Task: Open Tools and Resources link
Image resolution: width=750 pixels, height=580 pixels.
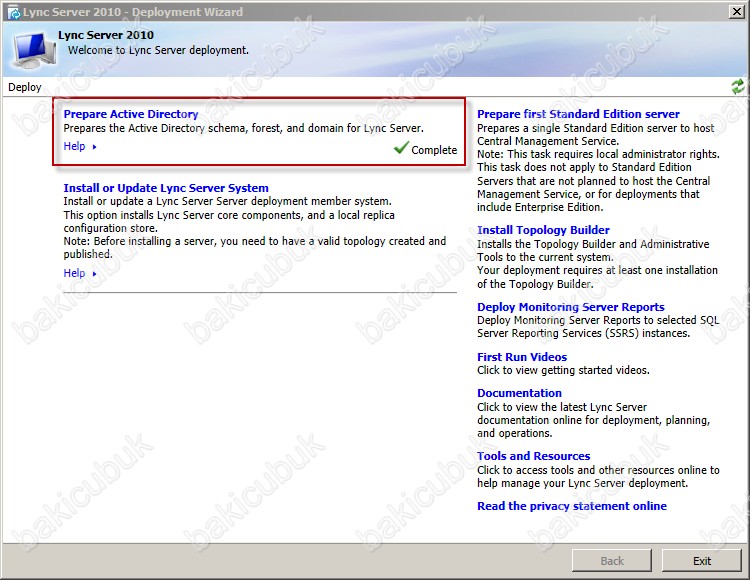Action: pos(533,456)
